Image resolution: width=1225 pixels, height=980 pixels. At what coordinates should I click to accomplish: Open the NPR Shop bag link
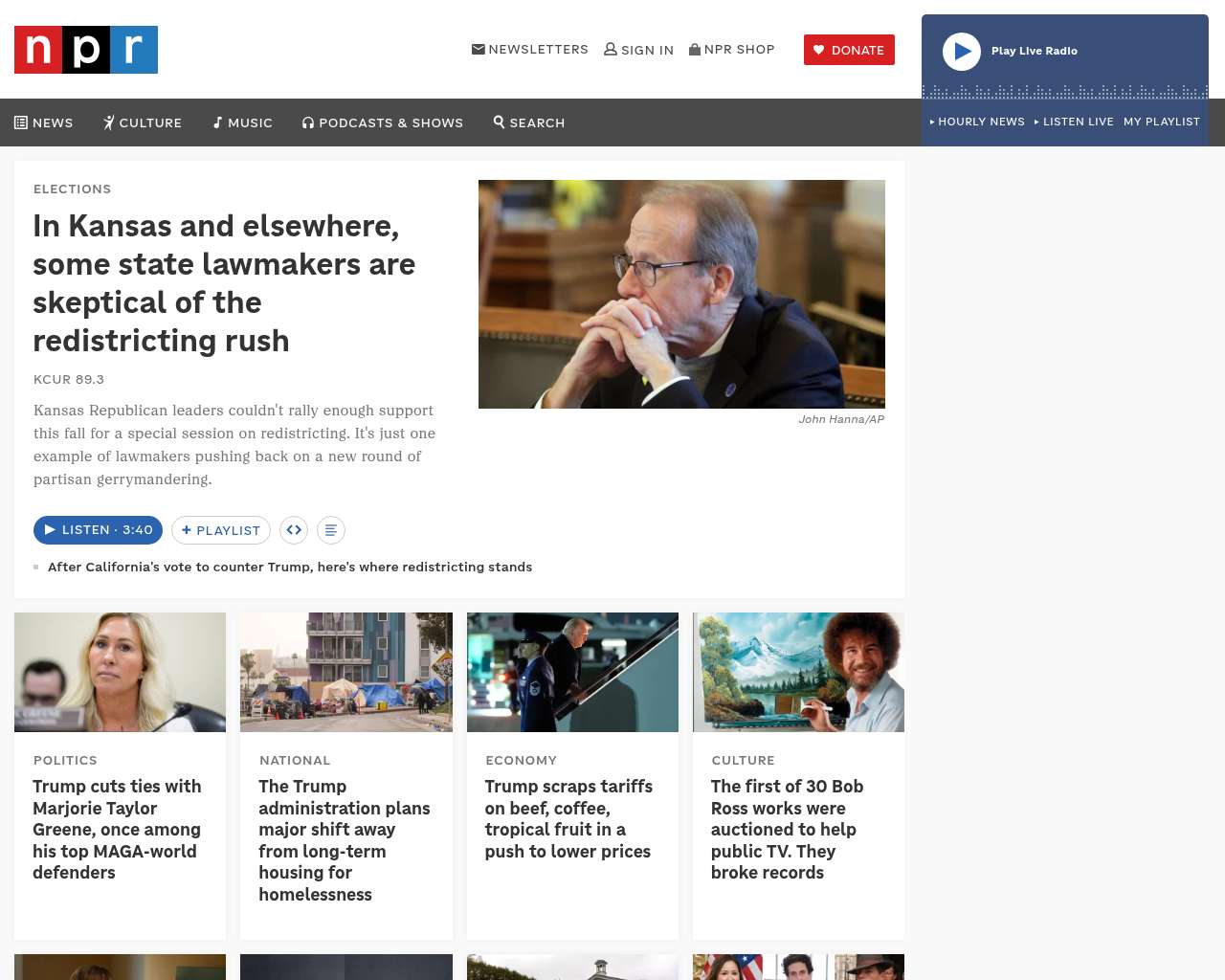731,50
